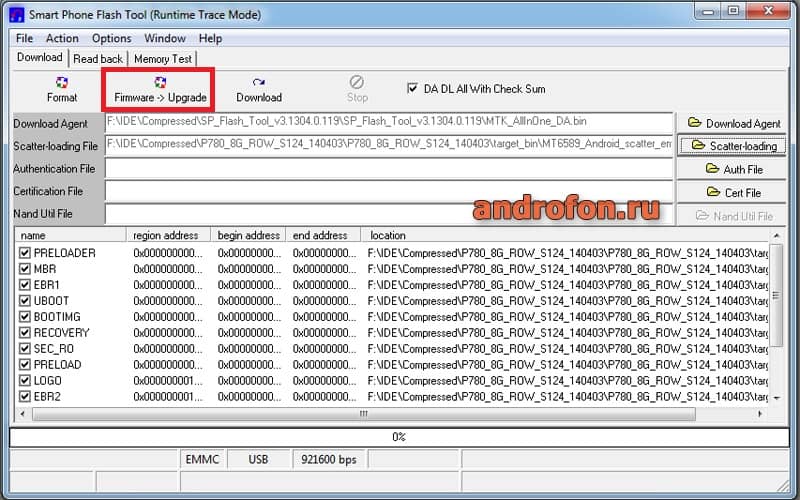Click the Nand Util File button
Image resolution: width=800 pixels, height=500 pixels.
pos(733,216)
